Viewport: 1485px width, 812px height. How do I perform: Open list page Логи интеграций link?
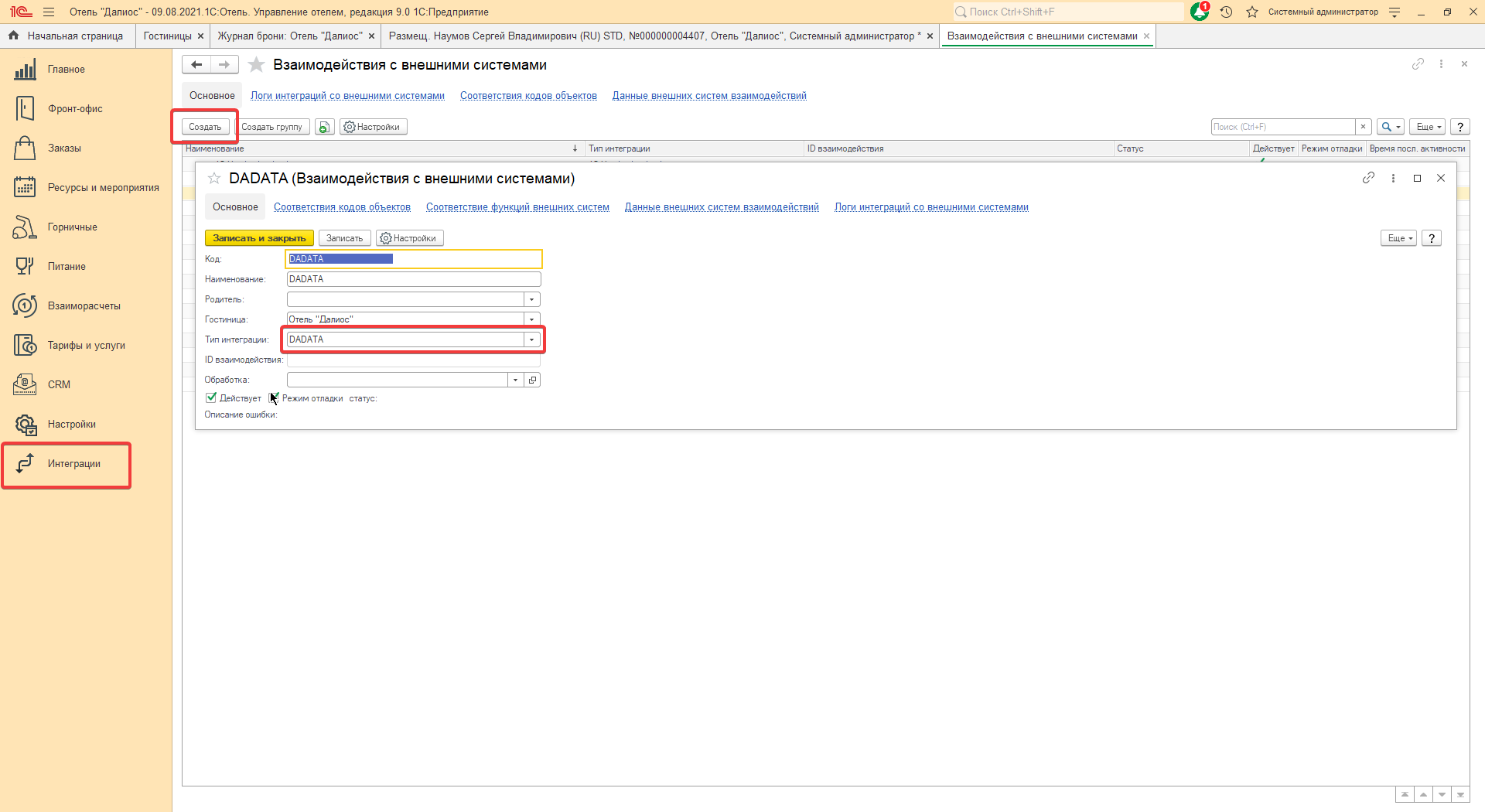coord(347,96)
